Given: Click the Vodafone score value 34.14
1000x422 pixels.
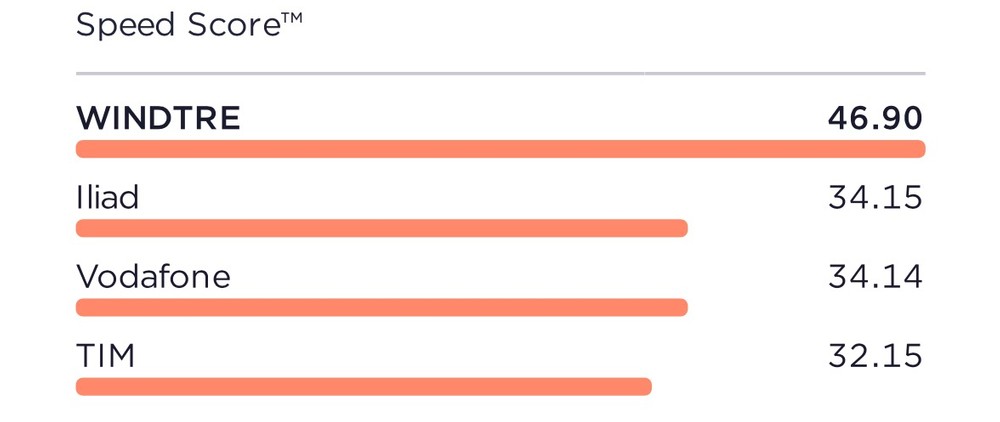Looking at the screenshot, I should point(876,277).
